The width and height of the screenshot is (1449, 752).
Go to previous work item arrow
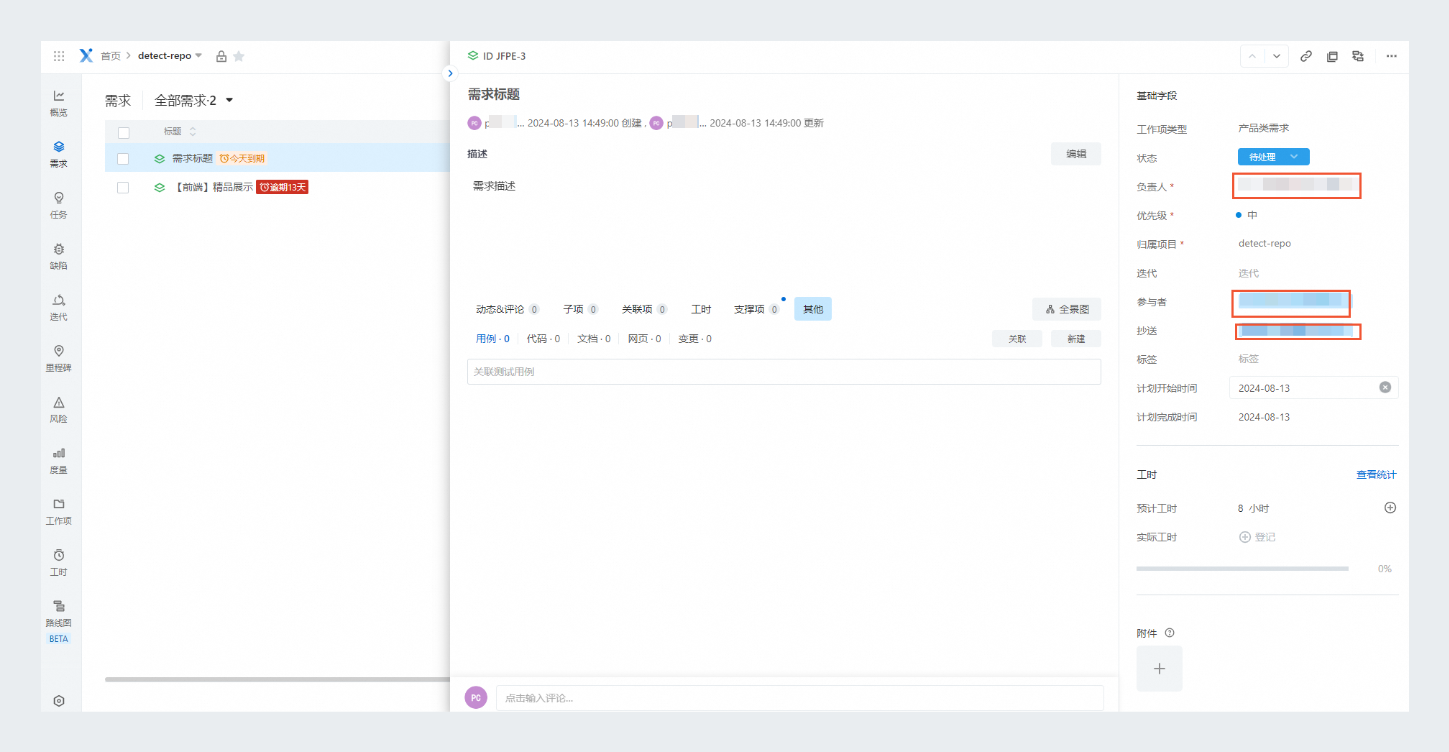click(x=1252, y=56)
